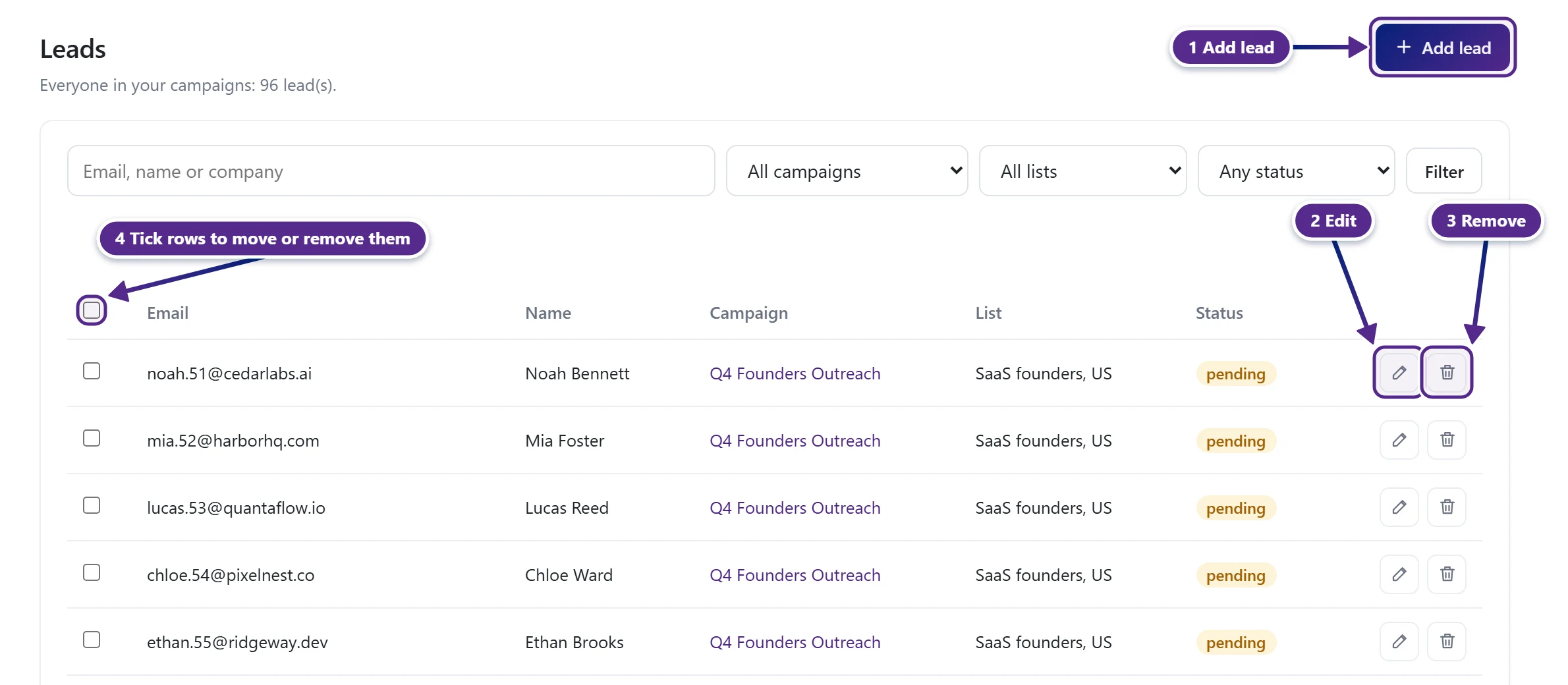Open Q4 Founders Outreach link for Noah Bennett
The height and width of the screenshot is (685, 1568).
[795, 373]
